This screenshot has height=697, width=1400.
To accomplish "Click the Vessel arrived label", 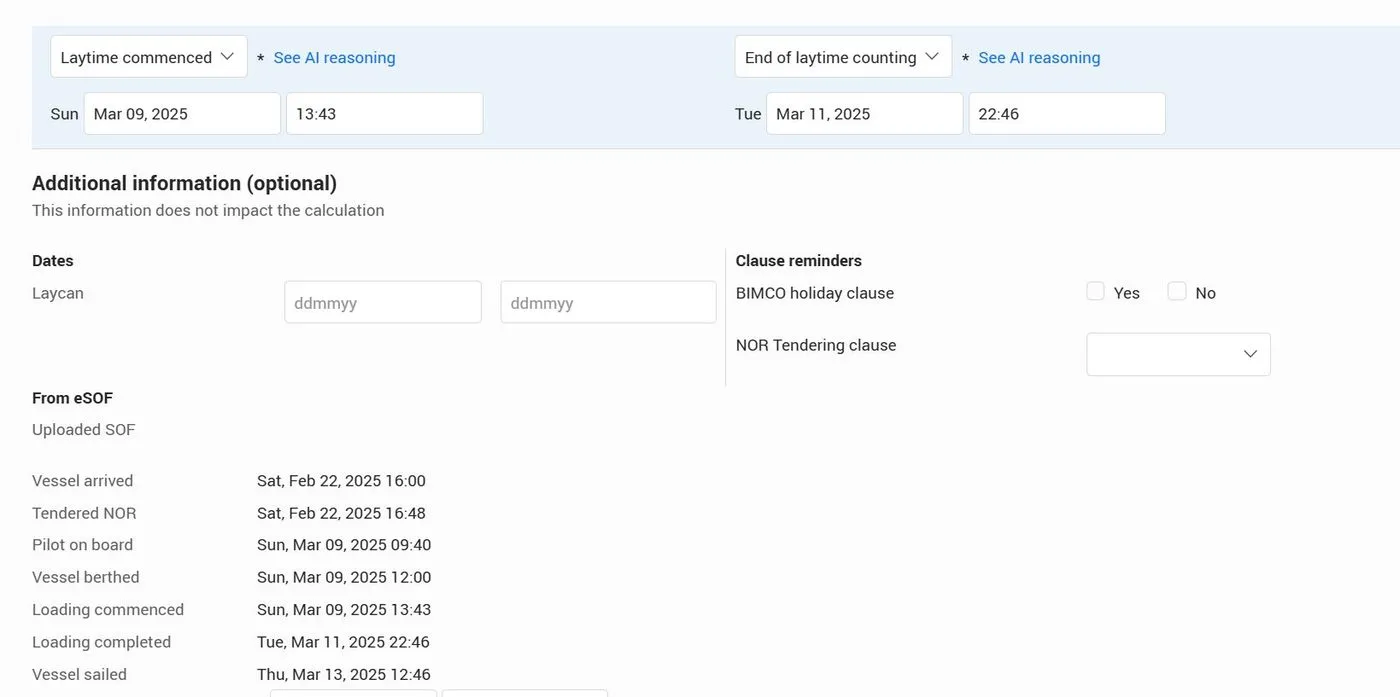I will [82, 481].
